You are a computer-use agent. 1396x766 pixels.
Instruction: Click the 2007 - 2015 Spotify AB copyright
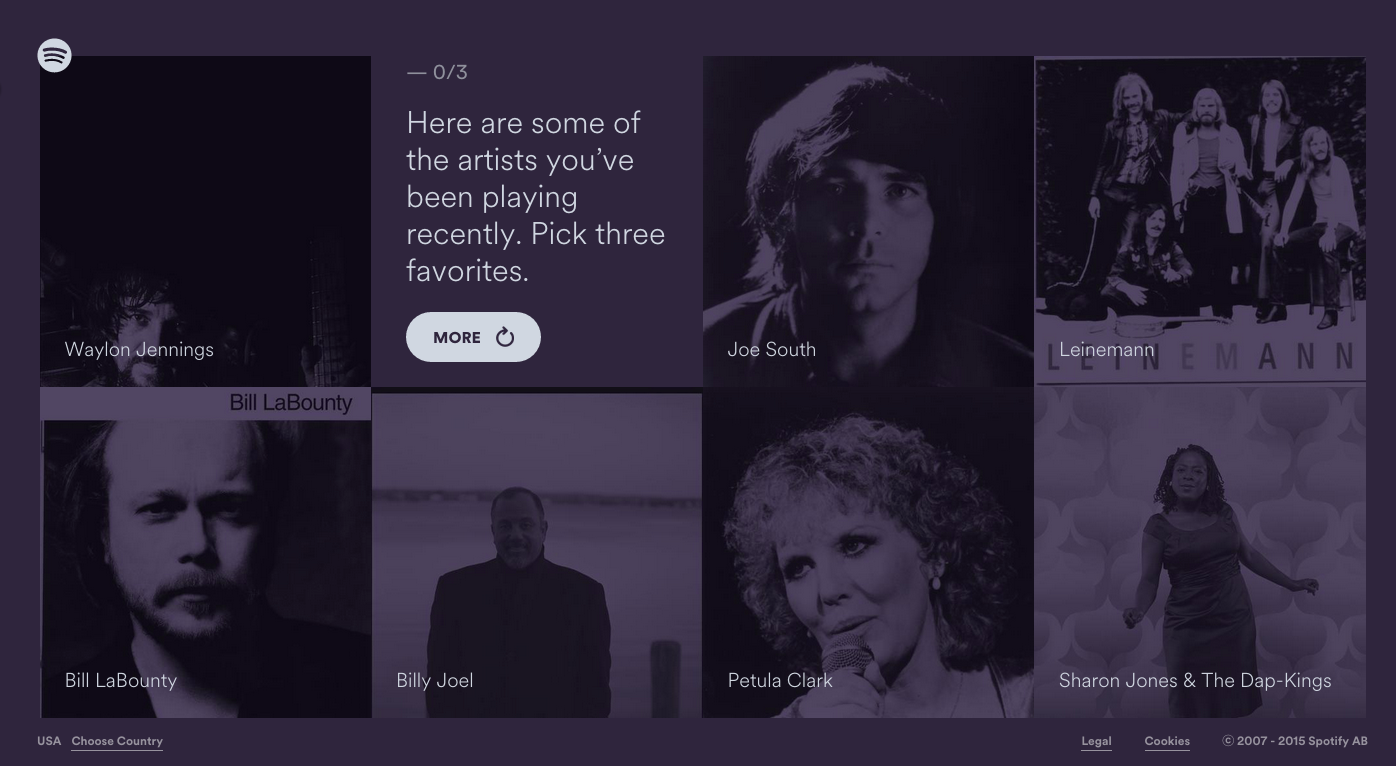(x=1295, y=741)
